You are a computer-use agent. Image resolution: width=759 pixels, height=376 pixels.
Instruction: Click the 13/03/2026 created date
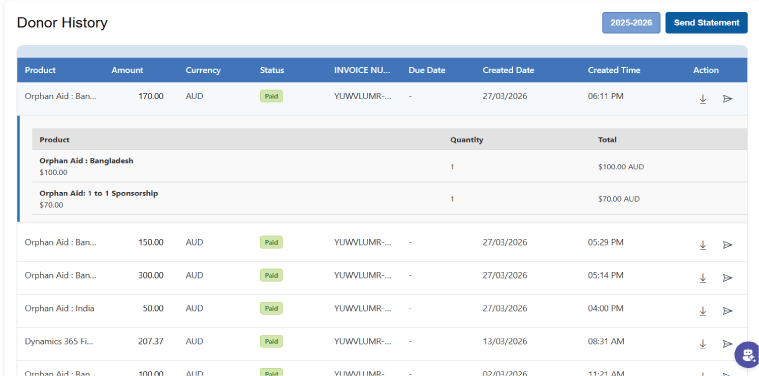505,341
